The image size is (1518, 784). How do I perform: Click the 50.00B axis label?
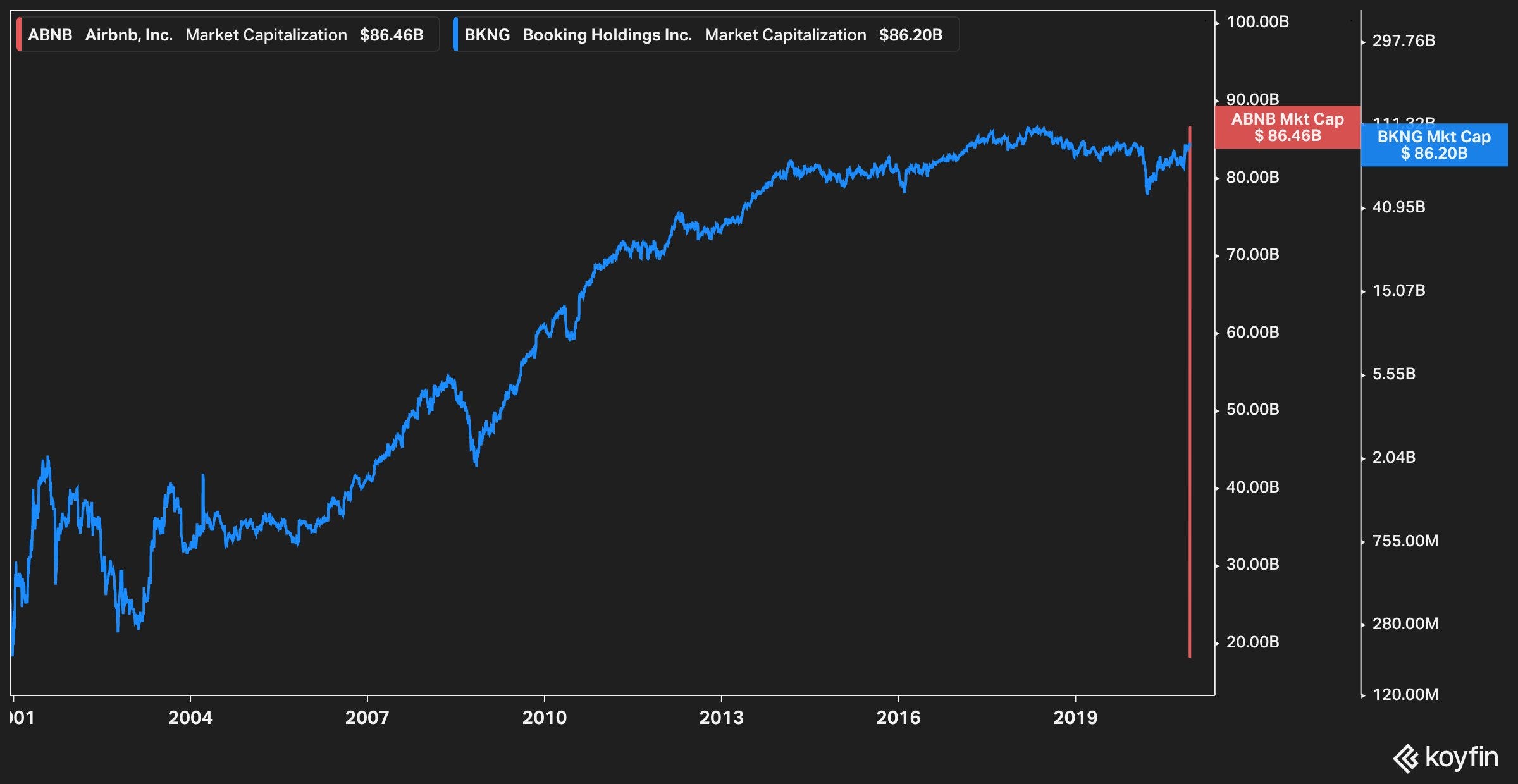(1252, 410)
